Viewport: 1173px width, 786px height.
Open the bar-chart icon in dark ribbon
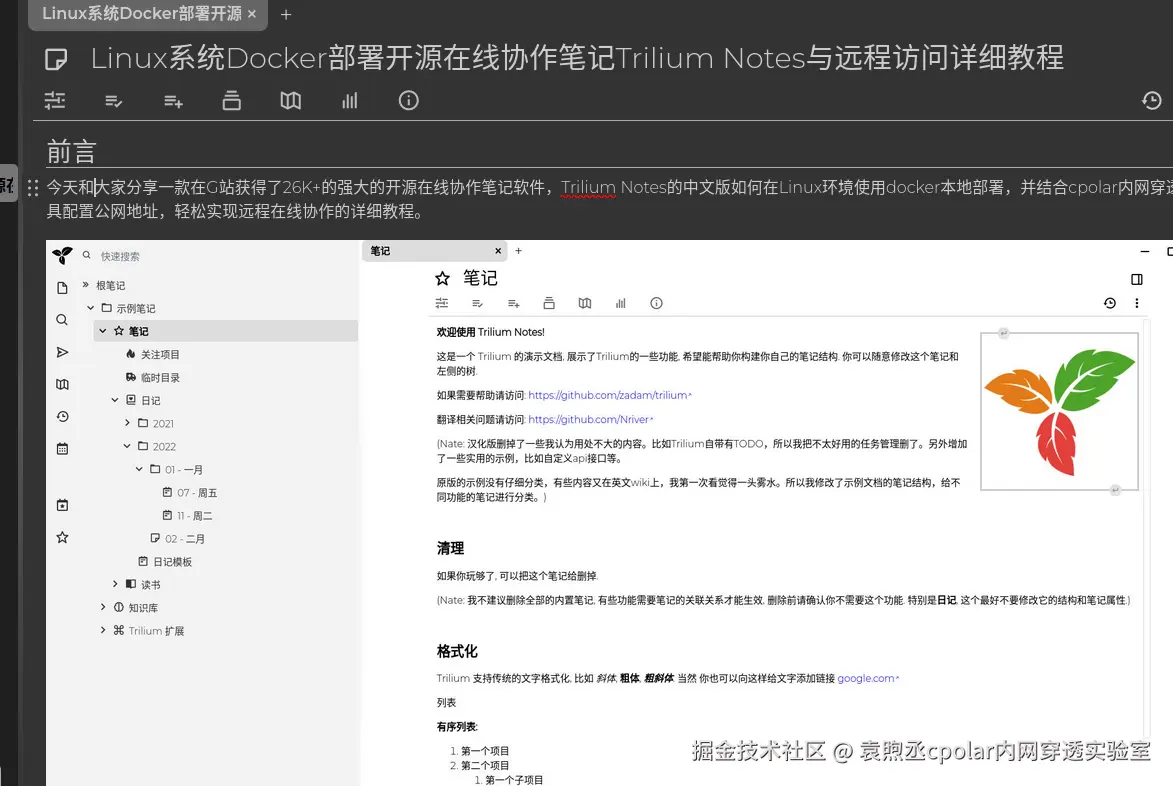click(x=349, y=100)
